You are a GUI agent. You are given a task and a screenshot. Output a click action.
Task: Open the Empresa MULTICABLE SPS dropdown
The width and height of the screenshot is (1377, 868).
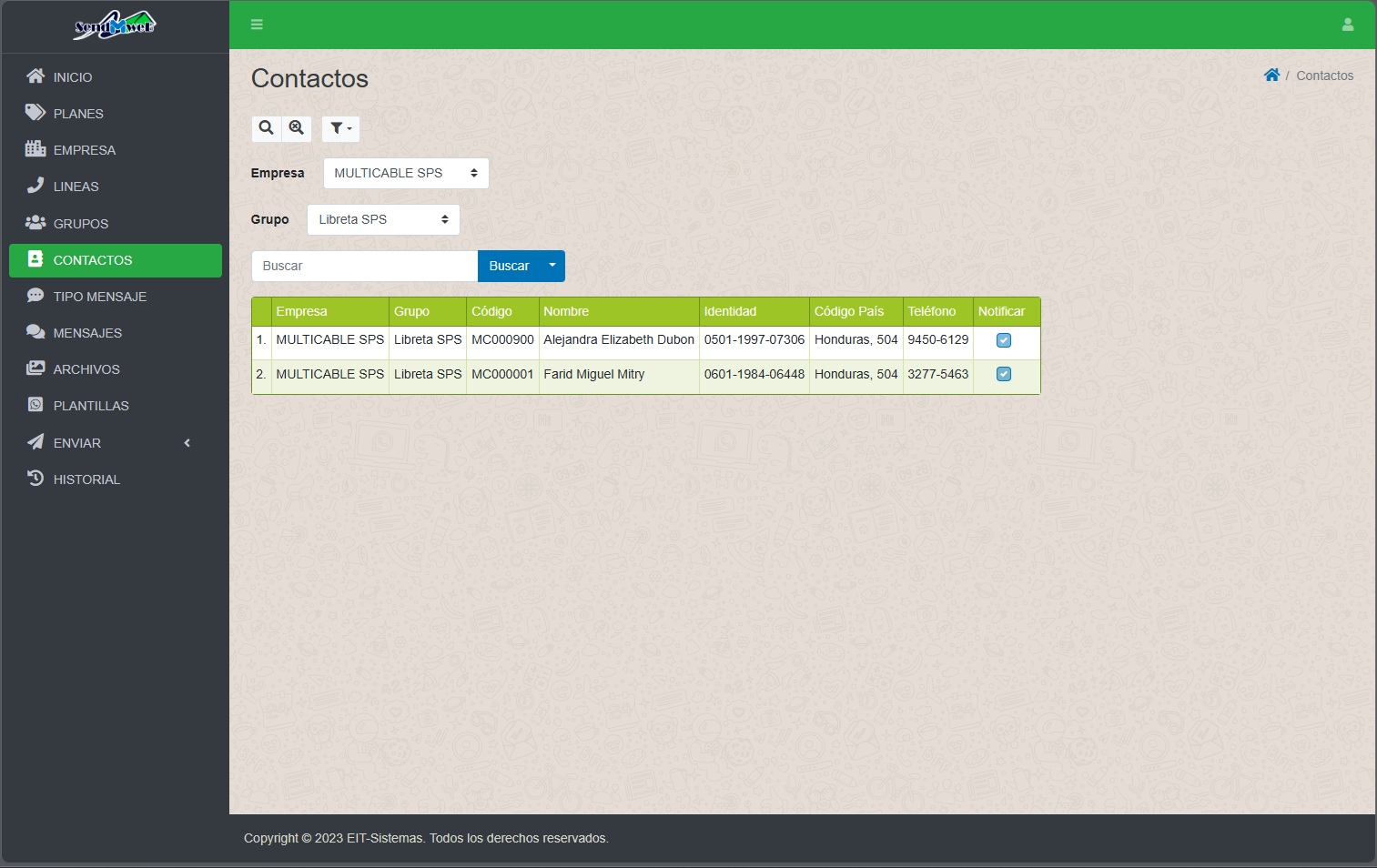(406, 173)
